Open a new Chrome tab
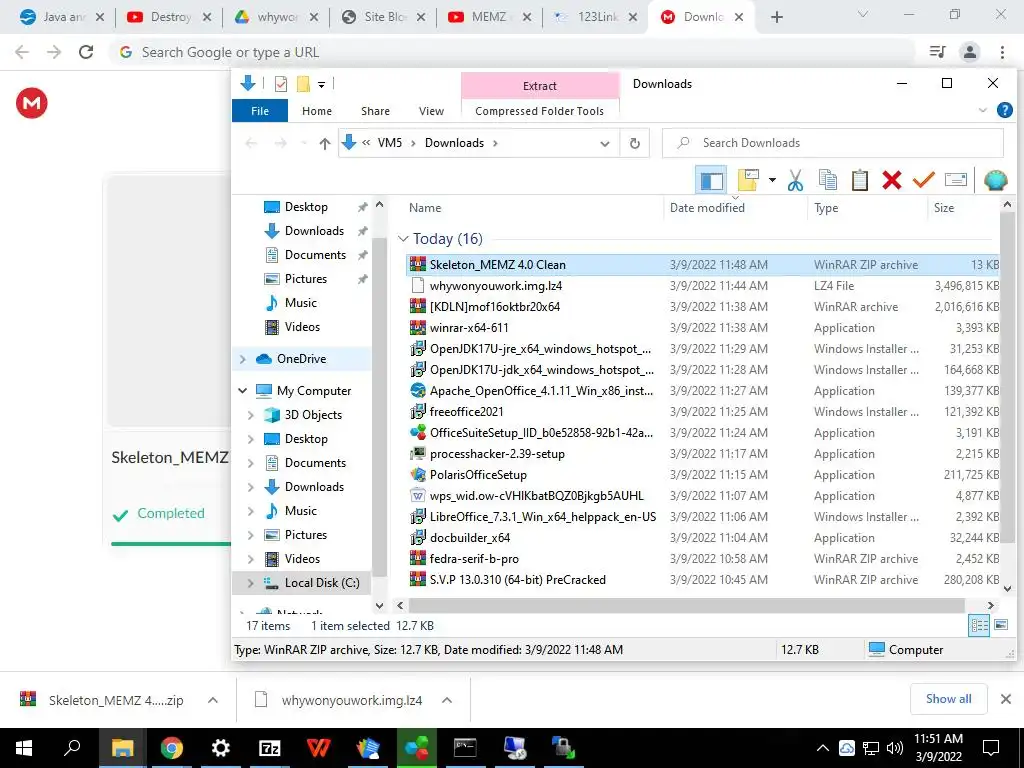 tap(776, 18)
